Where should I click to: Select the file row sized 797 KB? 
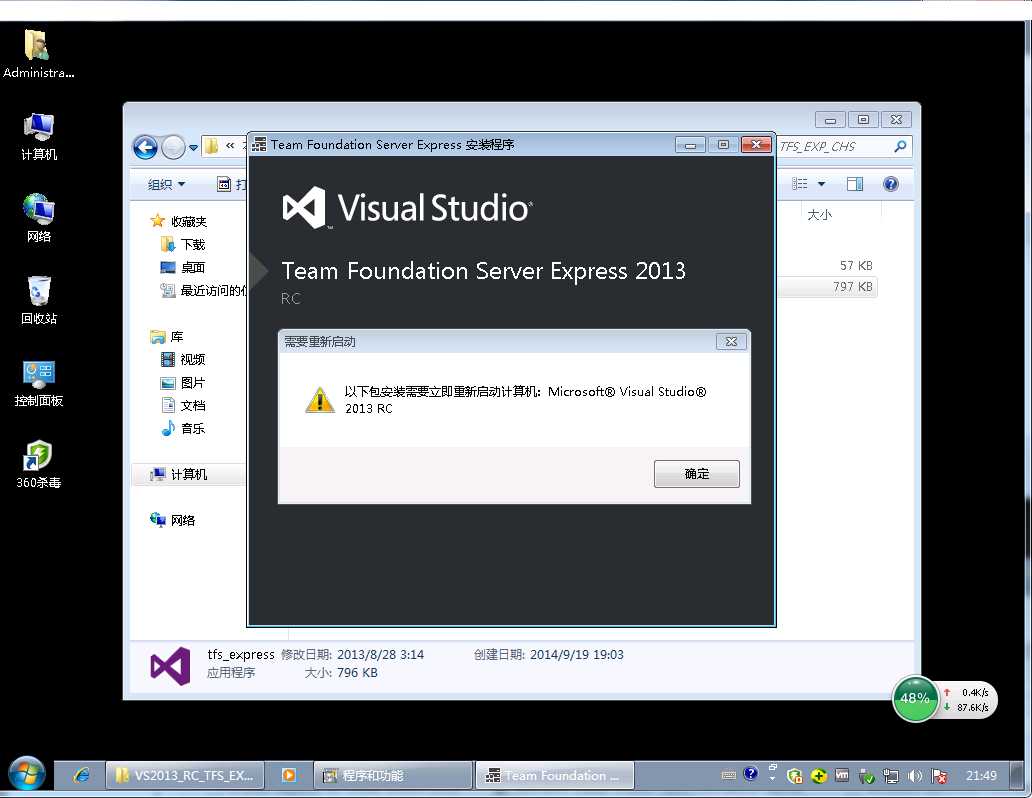(x=827, y=287)
